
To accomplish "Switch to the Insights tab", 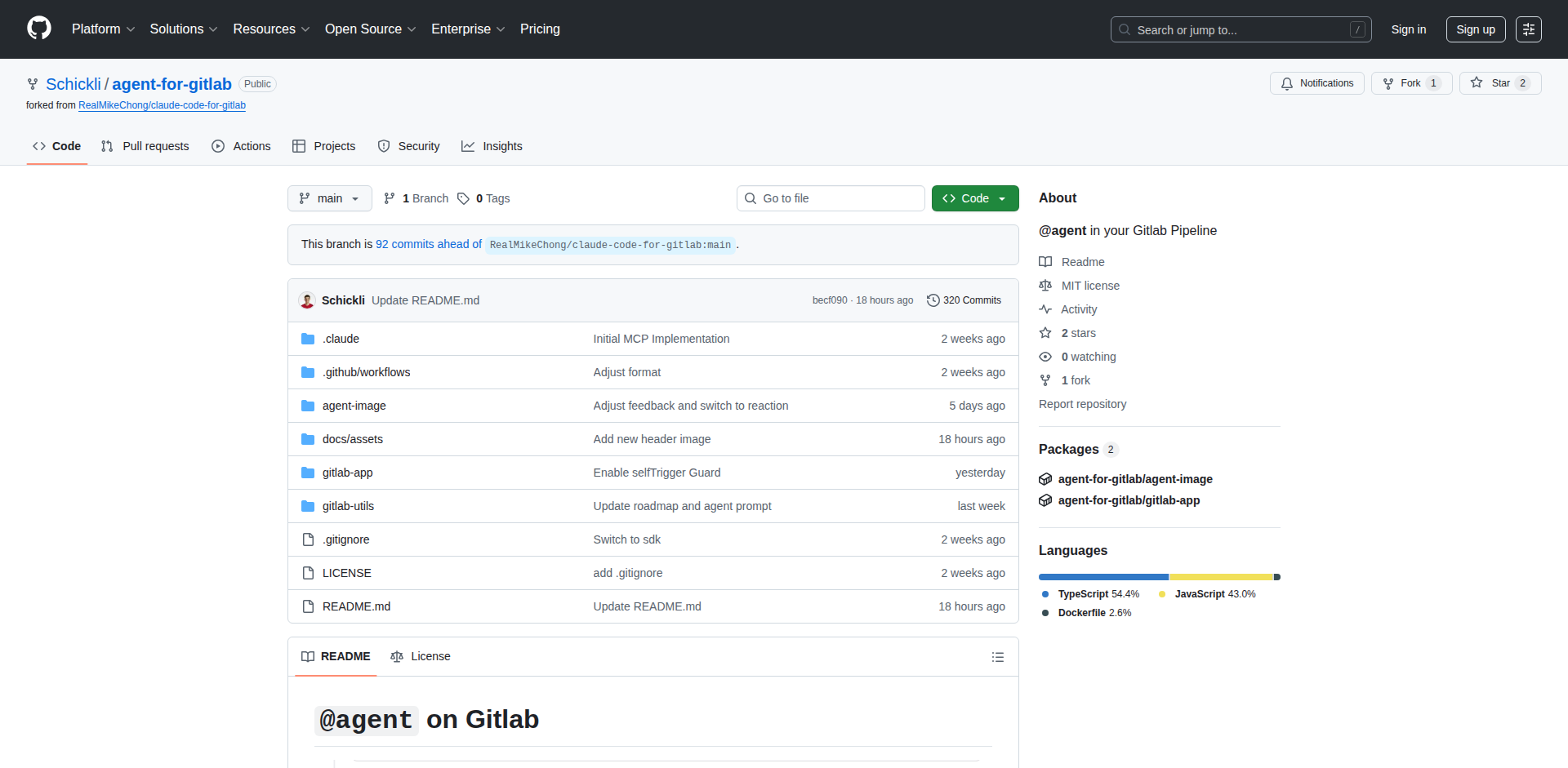I will 492,146.
